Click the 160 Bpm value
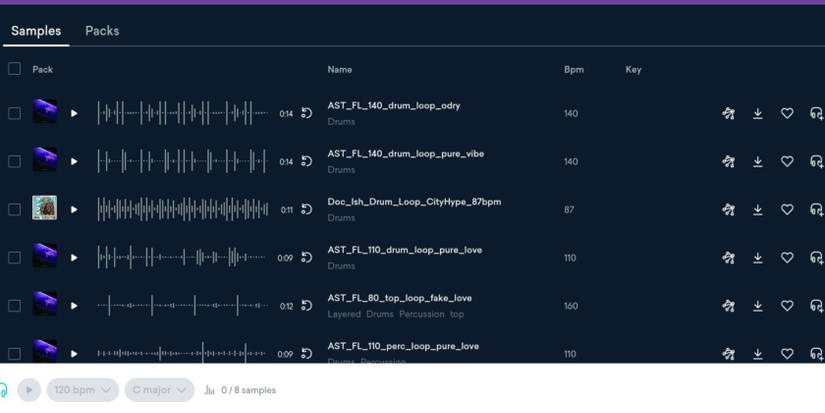The height and width of the screenshot is (413, 825). click(x=571, y=306)
